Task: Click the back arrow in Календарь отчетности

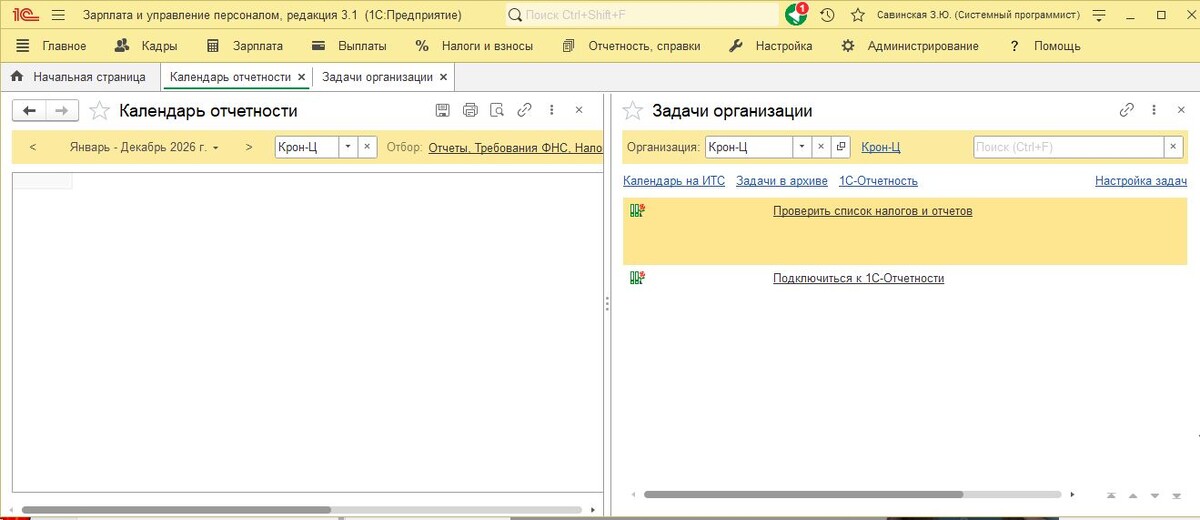Action: [30, 111]
